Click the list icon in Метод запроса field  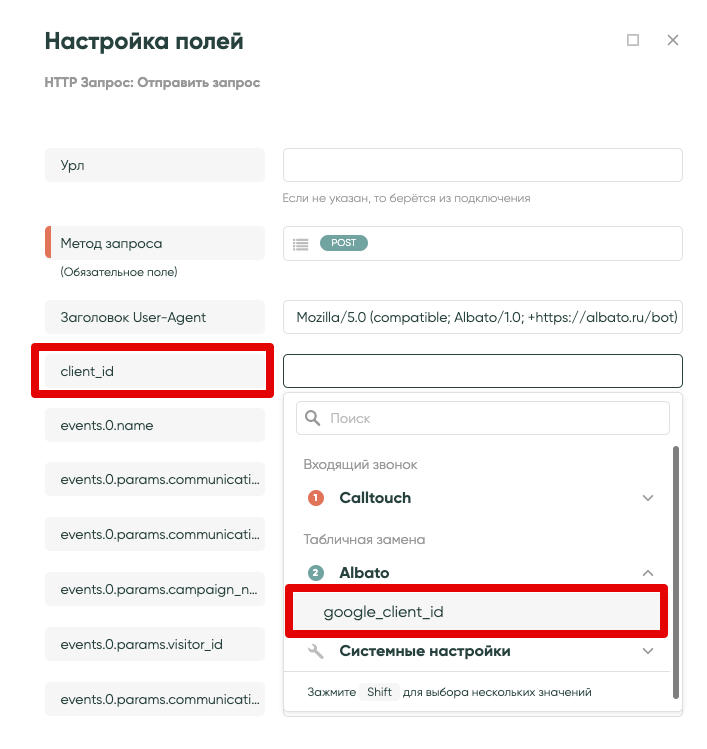[x=300, y=243]
